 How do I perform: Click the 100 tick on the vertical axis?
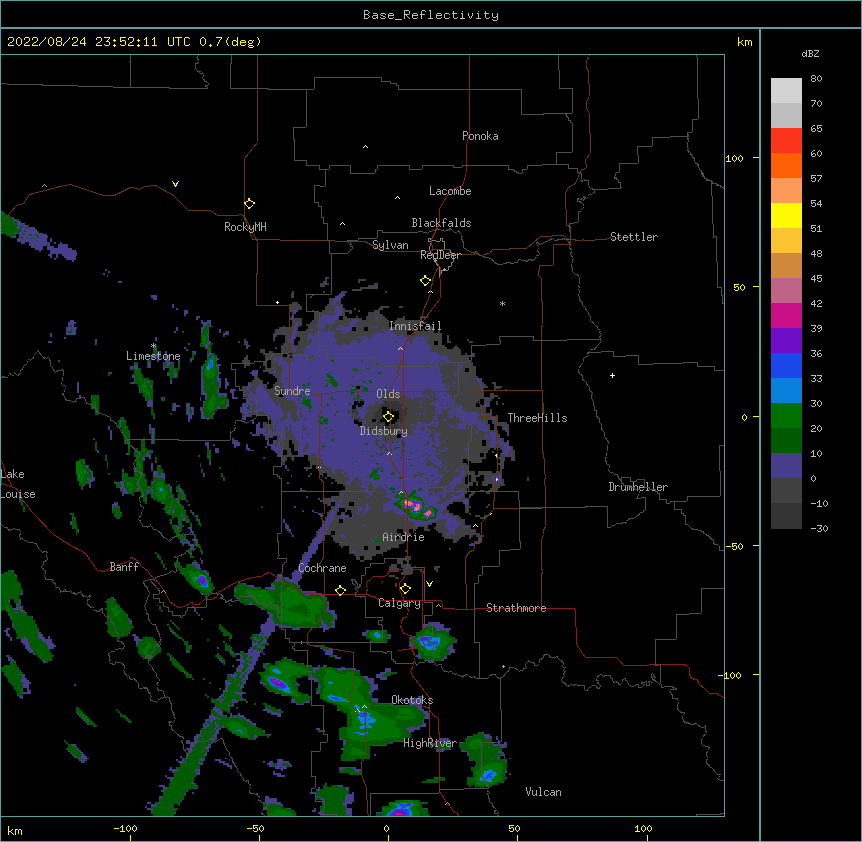[x=734, y=158]
